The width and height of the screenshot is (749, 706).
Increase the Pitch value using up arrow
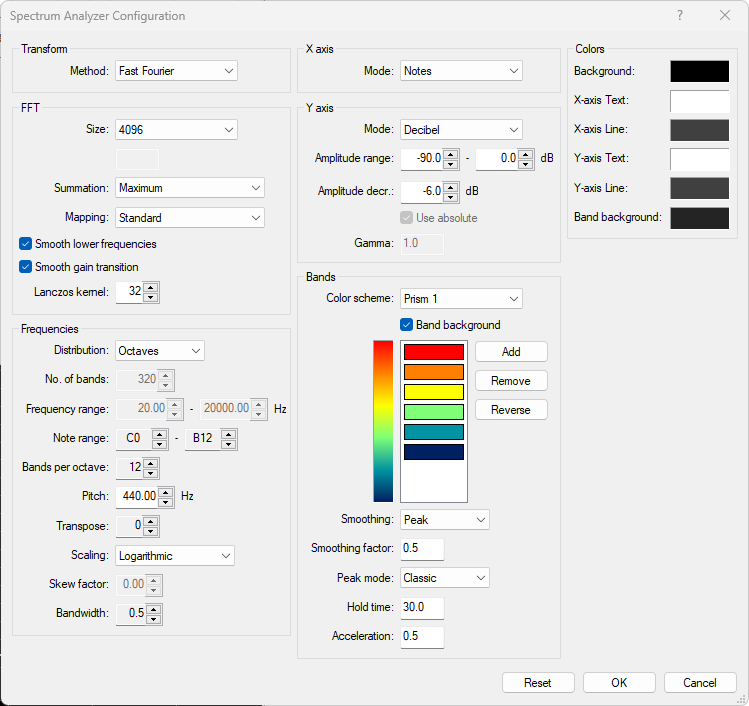point(165,491)
